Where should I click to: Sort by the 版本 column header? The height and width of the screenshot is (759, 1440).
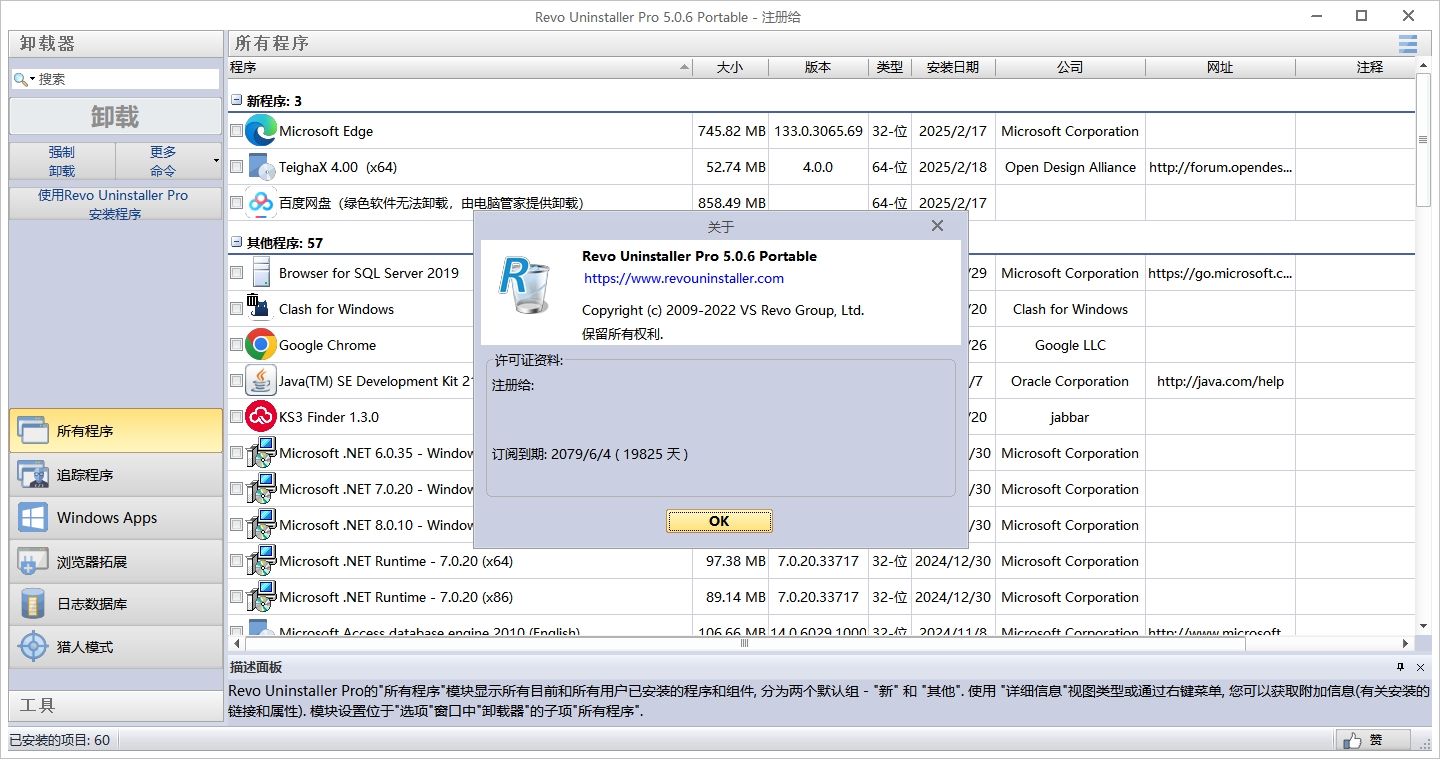point(818,67)
